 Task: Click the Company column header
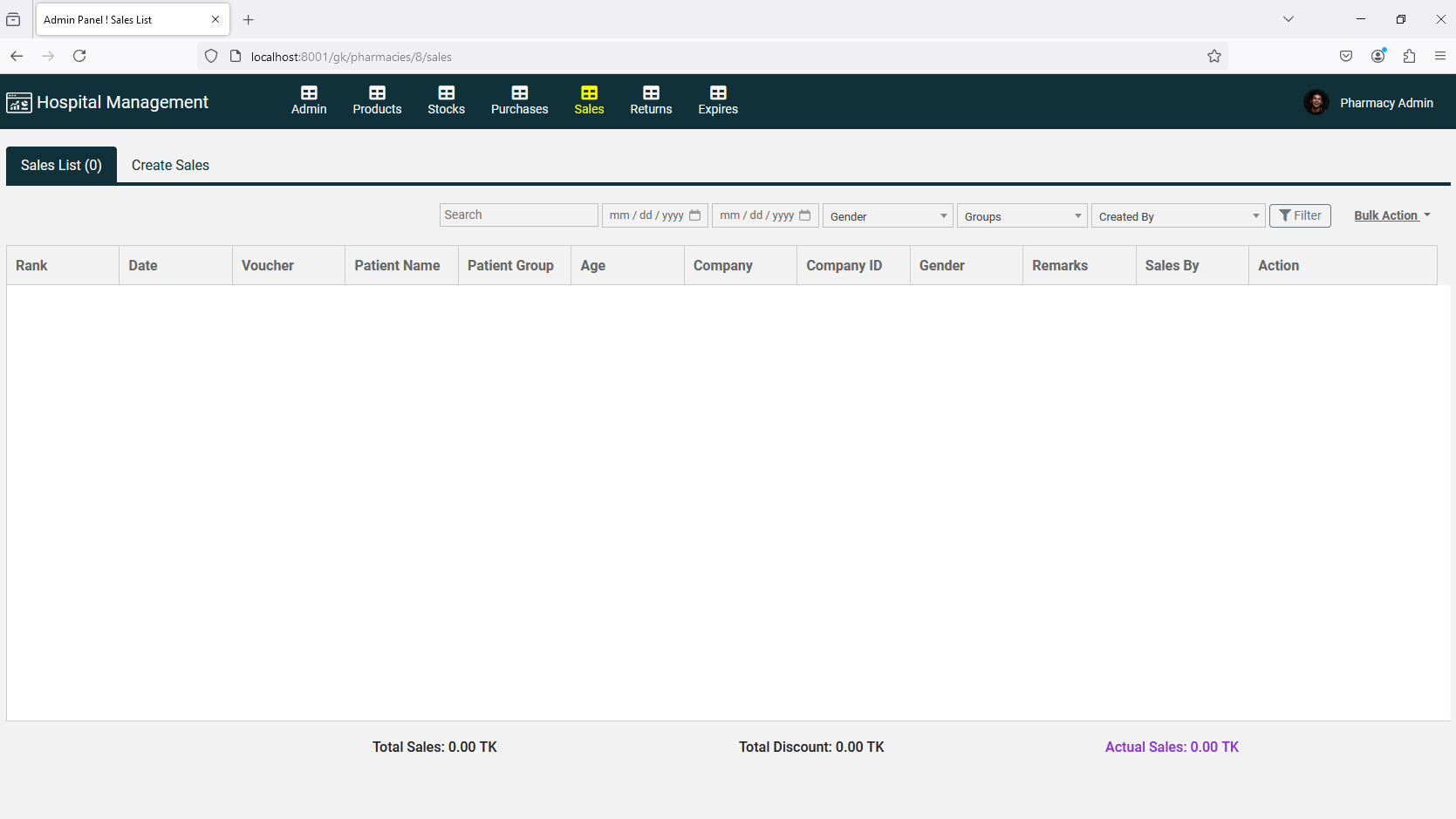741,265
